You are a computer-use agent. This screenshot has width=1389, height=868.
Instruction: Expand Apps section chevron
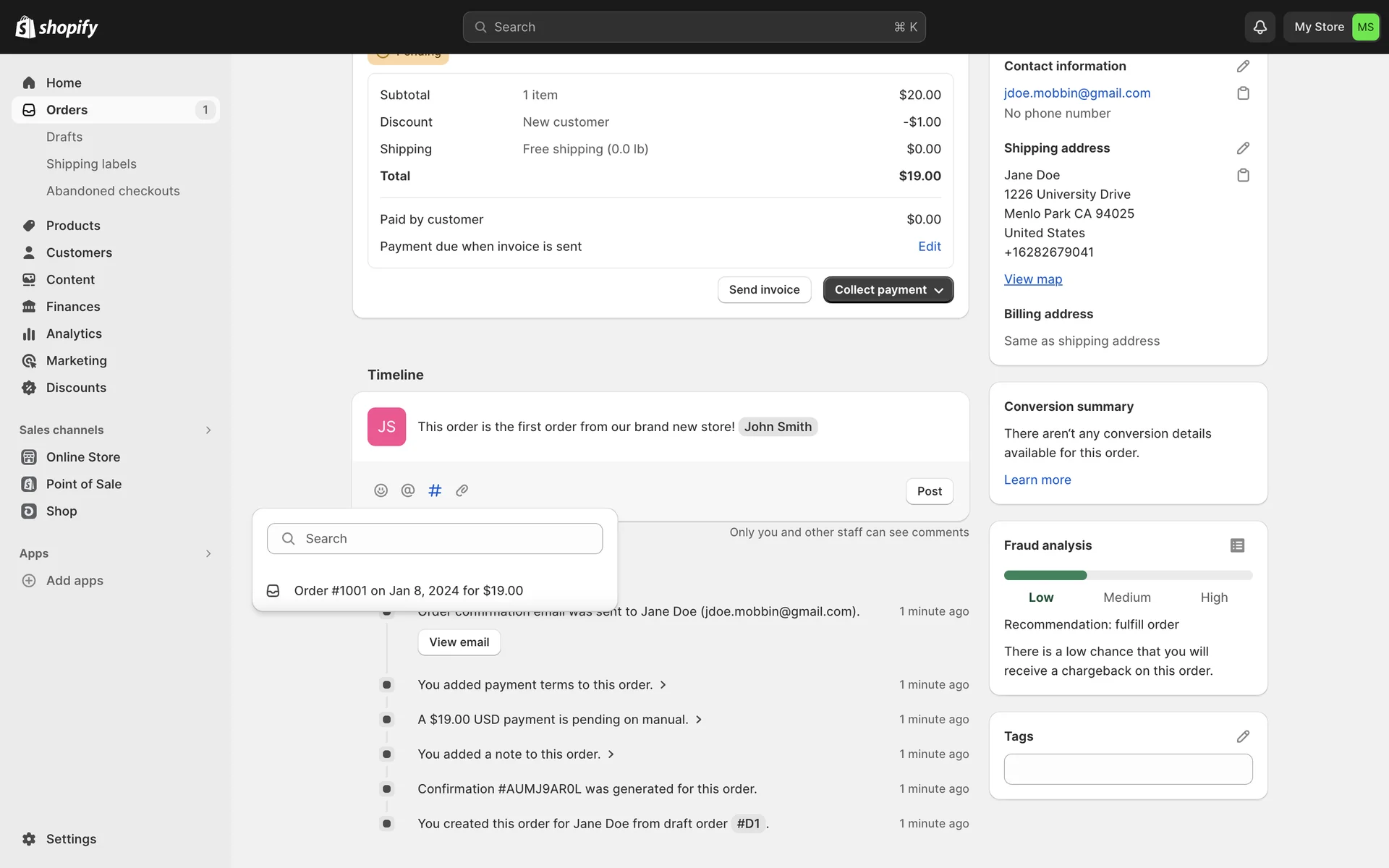click(208, 553)
